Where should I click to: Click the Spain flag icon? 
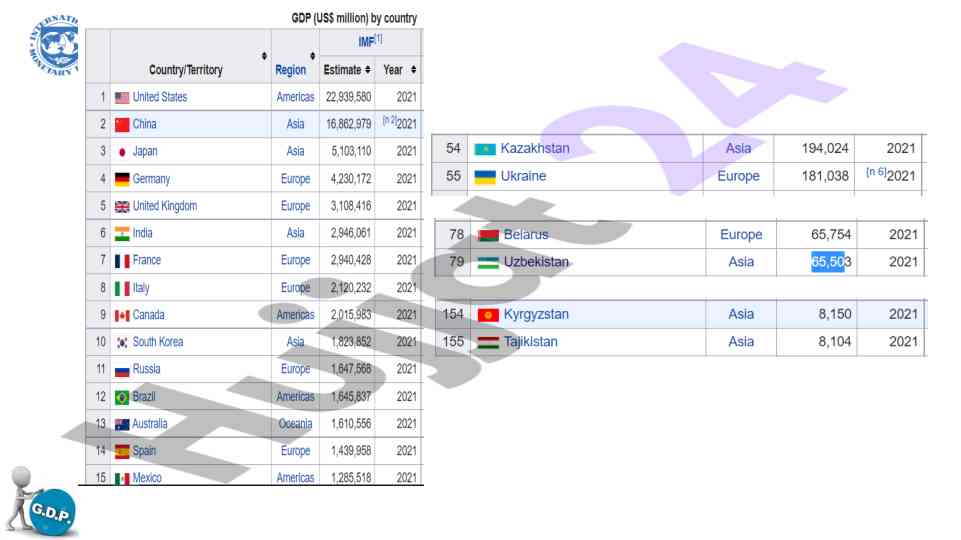click(x=122, y=451)
